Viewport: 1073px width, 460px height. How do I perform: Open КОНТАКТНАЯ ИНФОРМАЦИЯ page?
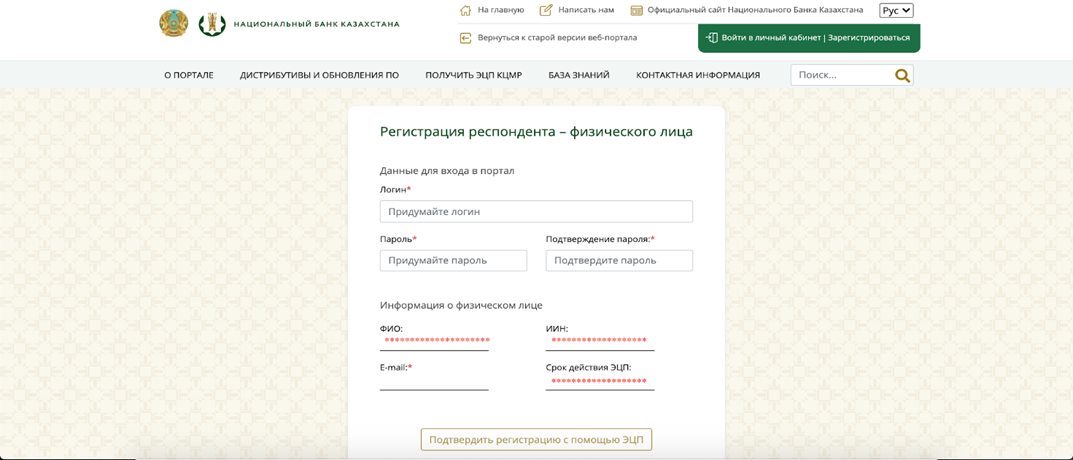pyautogui.click(x=698, y=75)
